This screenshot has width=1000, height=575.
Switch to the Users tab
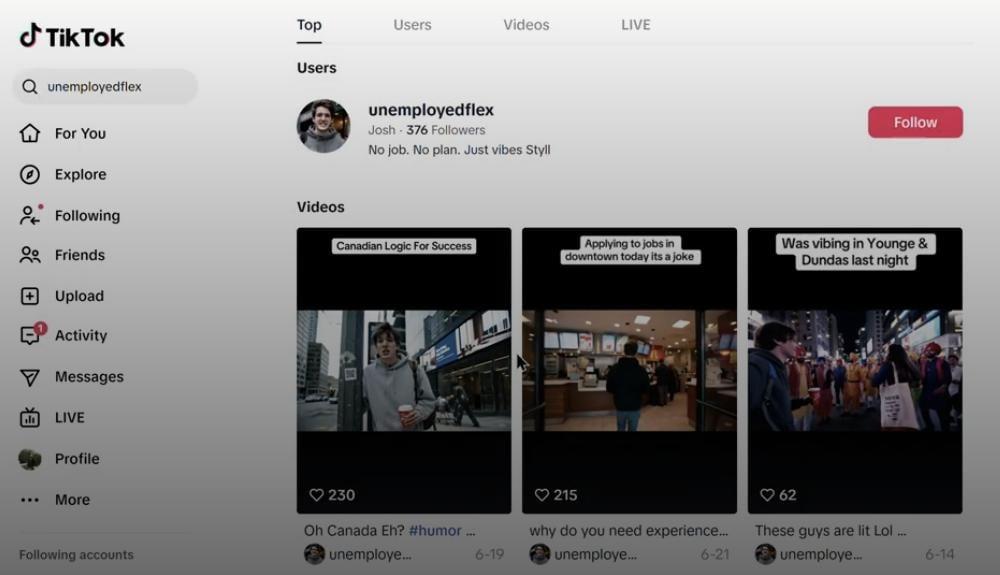click(x=412, y=25)
